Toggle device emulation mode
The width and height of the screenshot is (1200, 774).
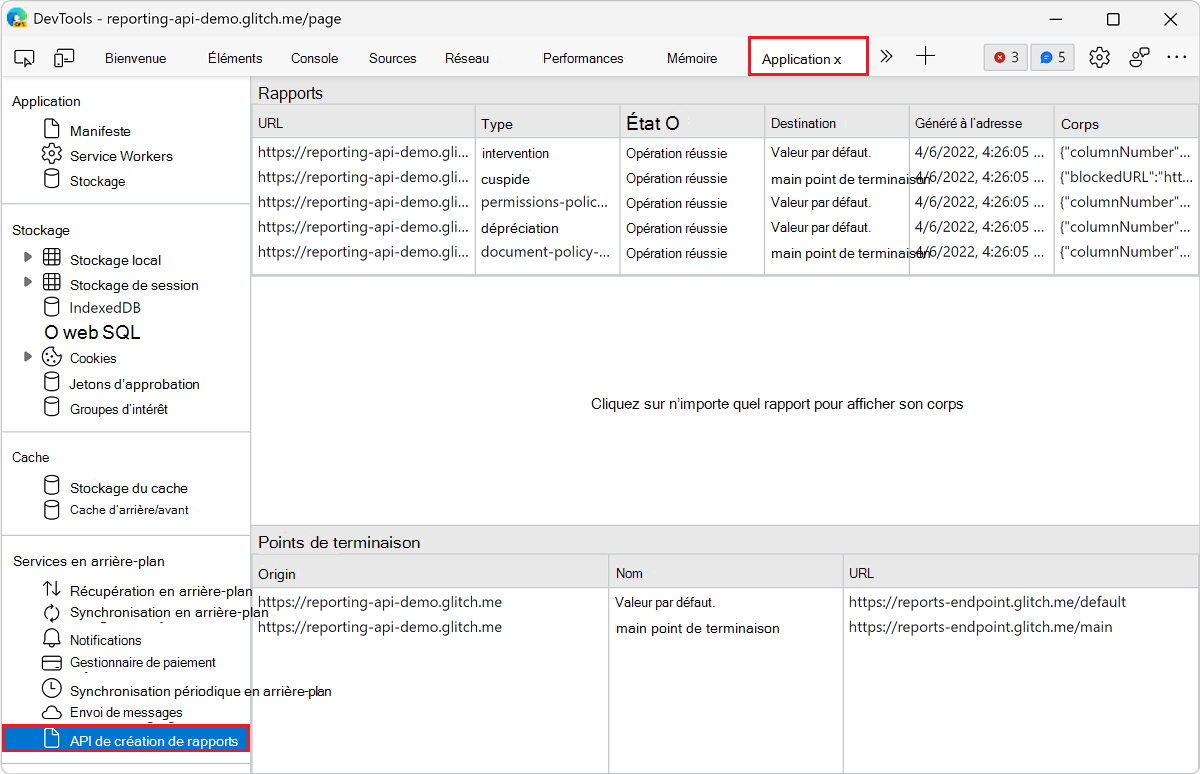coord(64,57)
